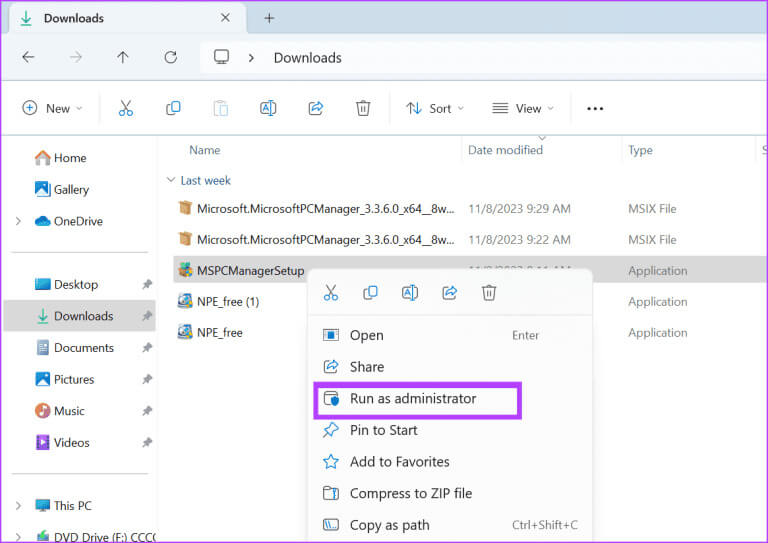
Task: Click the Forward navigation arrow
Action: click(75, 57)
